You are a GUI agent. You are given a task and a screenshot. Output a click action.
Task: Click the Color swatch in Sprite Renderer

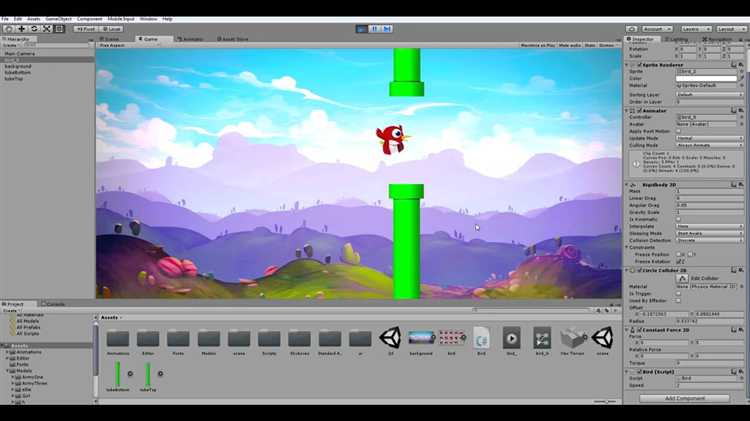pyautogui.click(x=706, y=78)
